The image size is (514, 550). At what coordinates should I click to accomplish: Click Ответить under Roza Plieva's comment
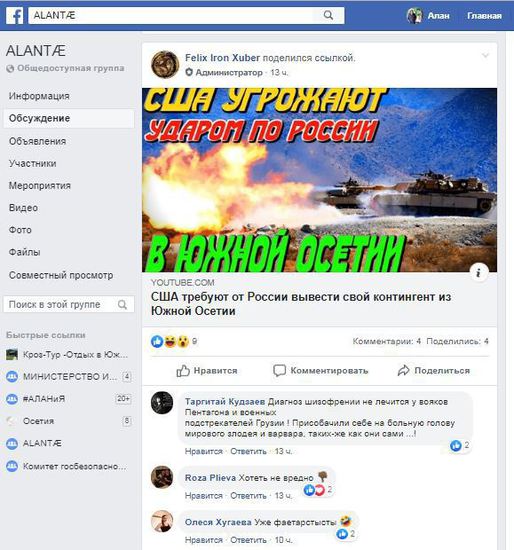[x=248, y=496]
